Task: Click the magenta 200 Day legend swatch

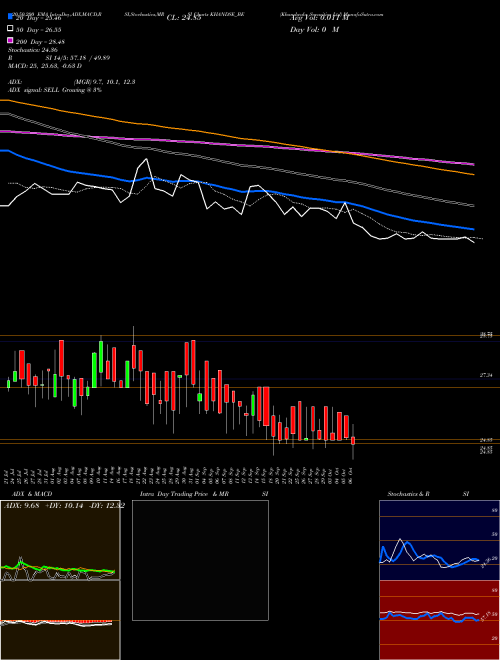Action: [10, 40]
